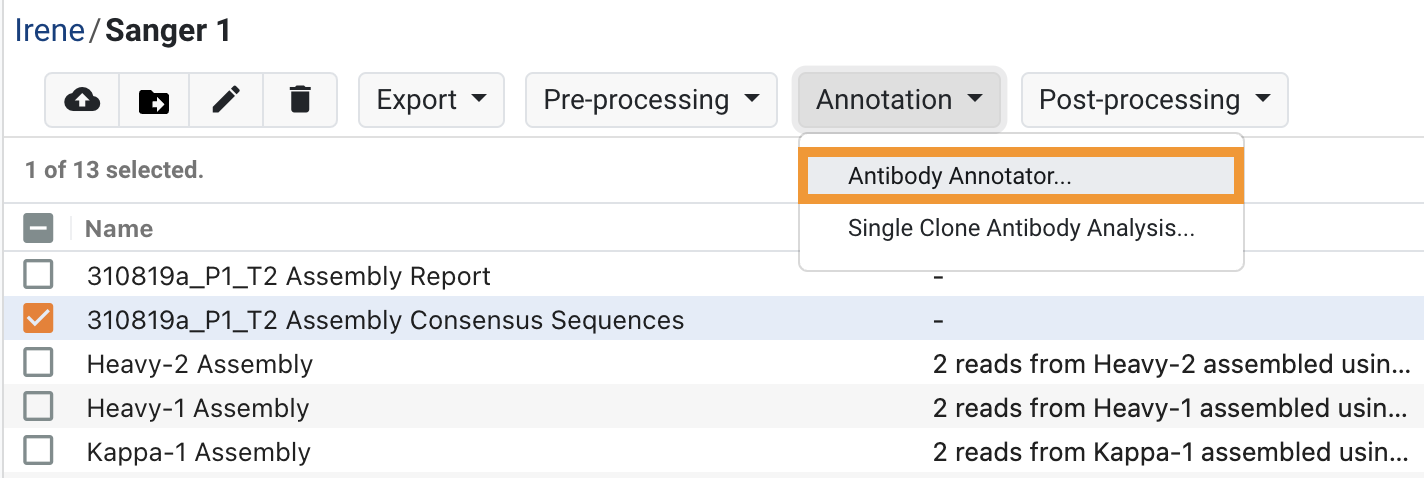
Task: Sort by the Name column header
Action: point(119,229)
